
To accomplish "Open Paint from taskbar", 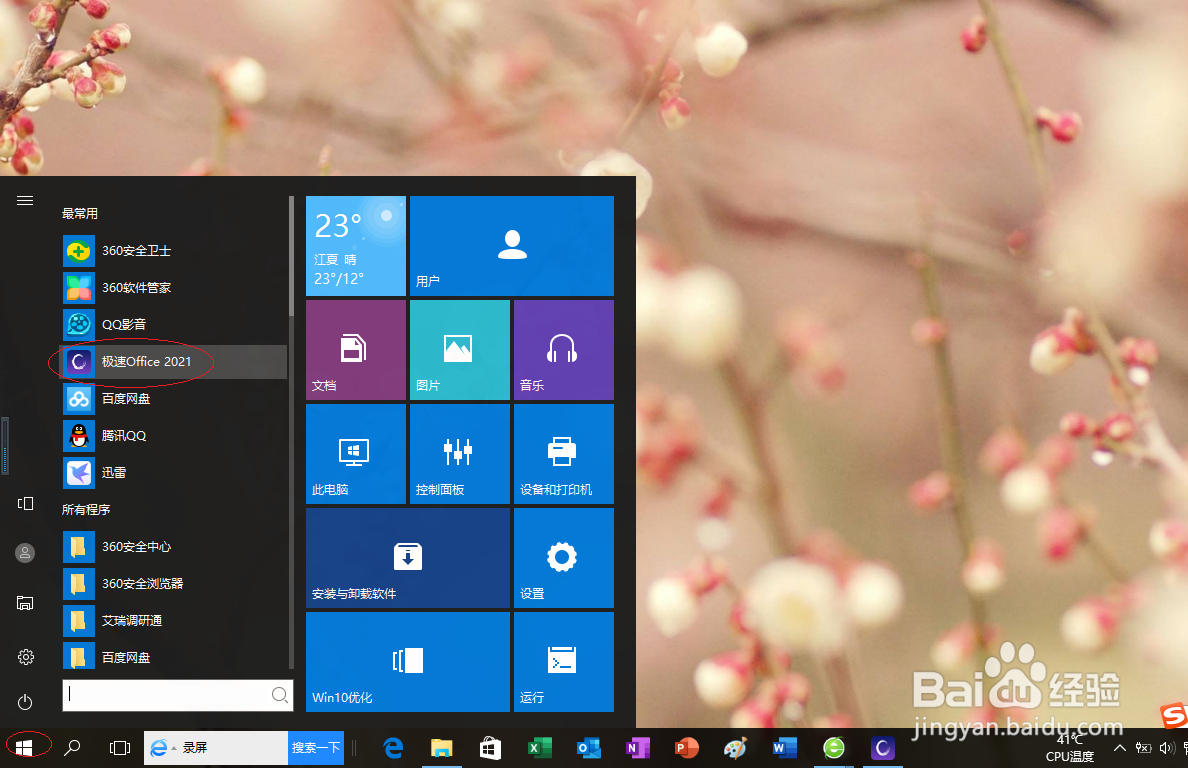I will point(735,748).
